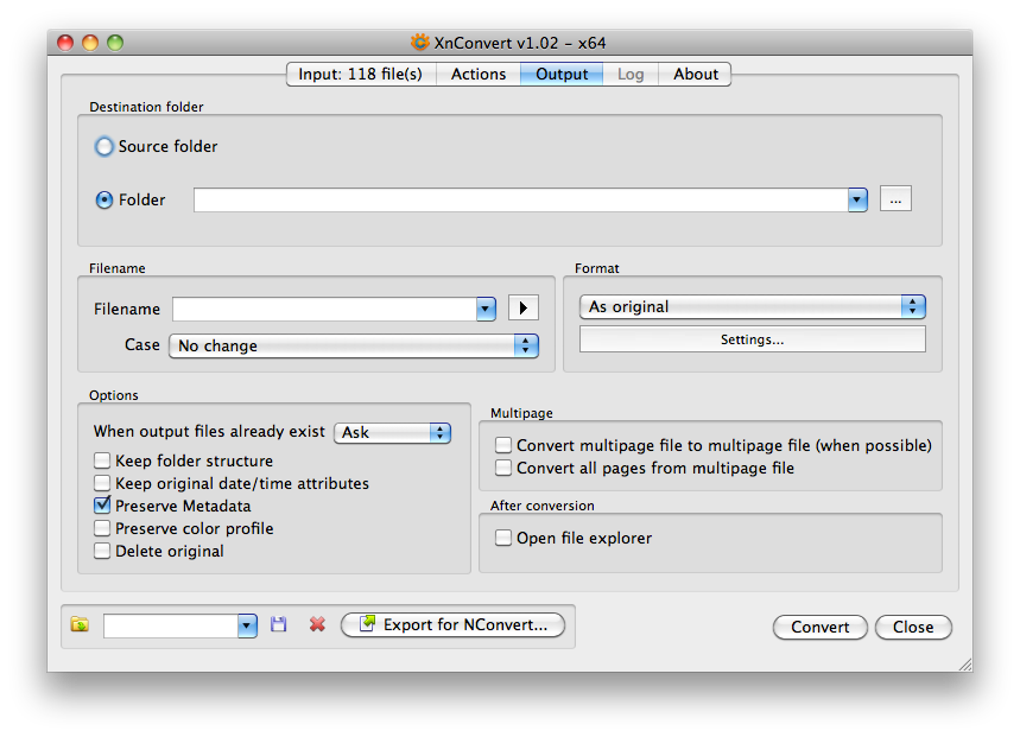
Task: Click into the destination folder path field
Action: click(521, 200)
